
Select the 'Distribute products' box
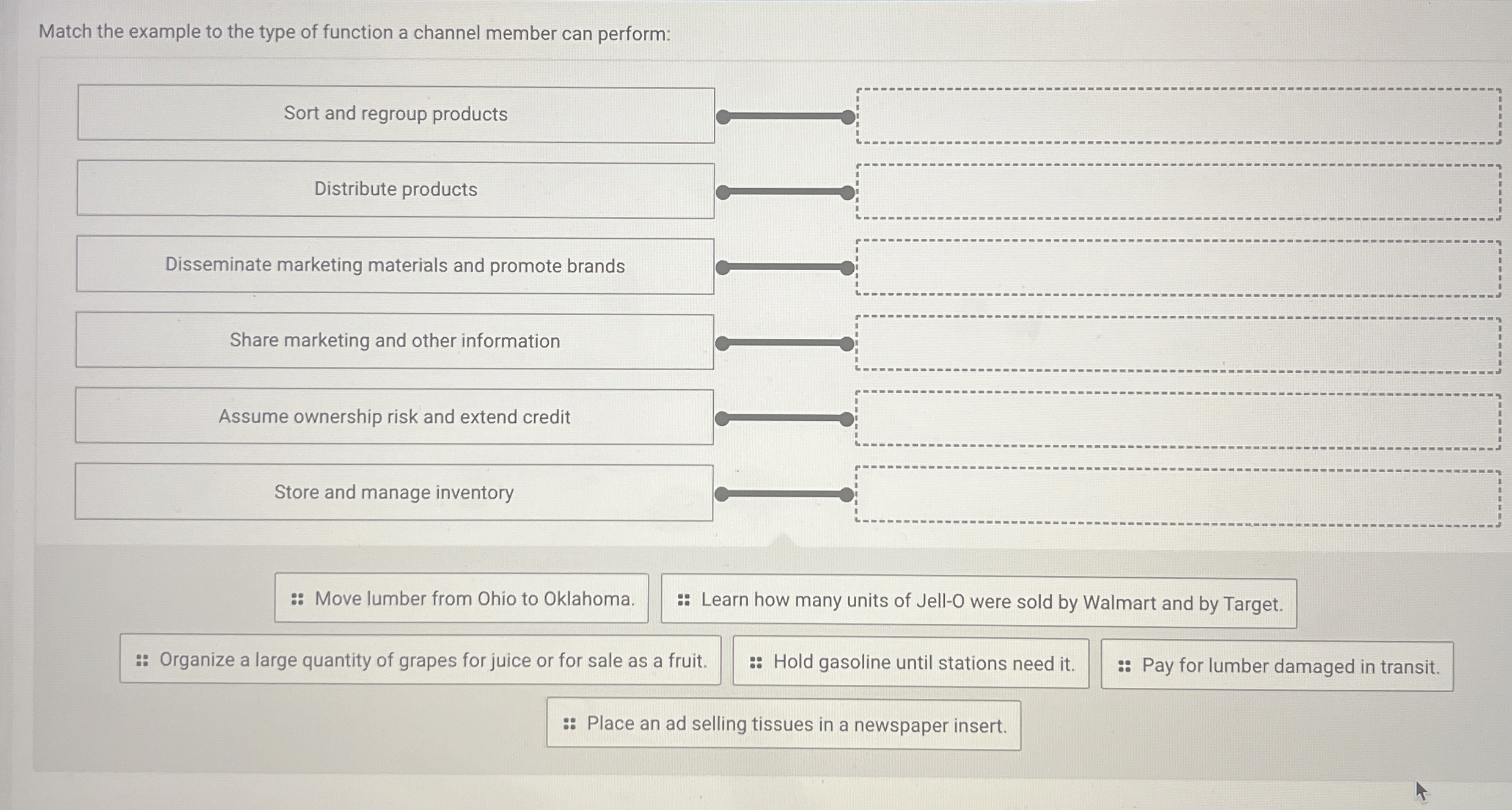click(x=396, y=189)
